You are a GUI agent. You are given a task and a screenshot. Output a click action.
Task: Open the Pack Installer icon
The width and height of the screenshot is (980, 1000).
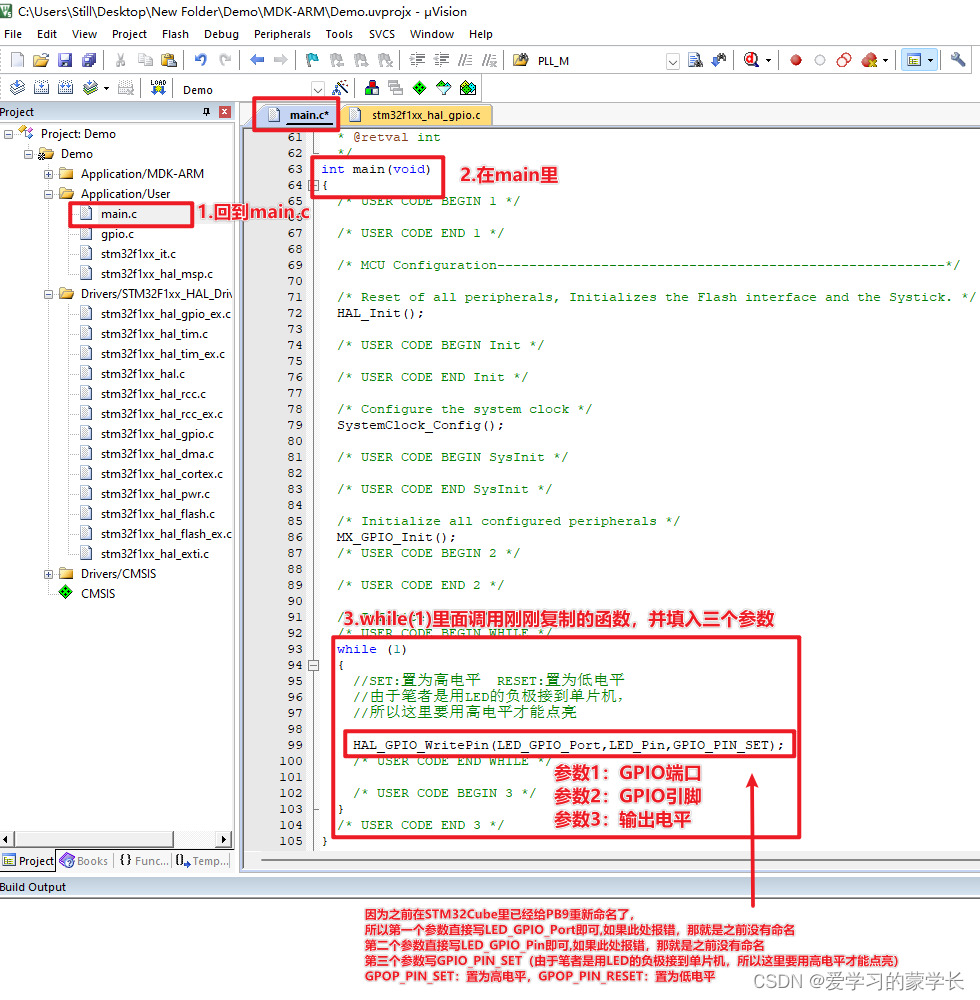click(468, 88)
